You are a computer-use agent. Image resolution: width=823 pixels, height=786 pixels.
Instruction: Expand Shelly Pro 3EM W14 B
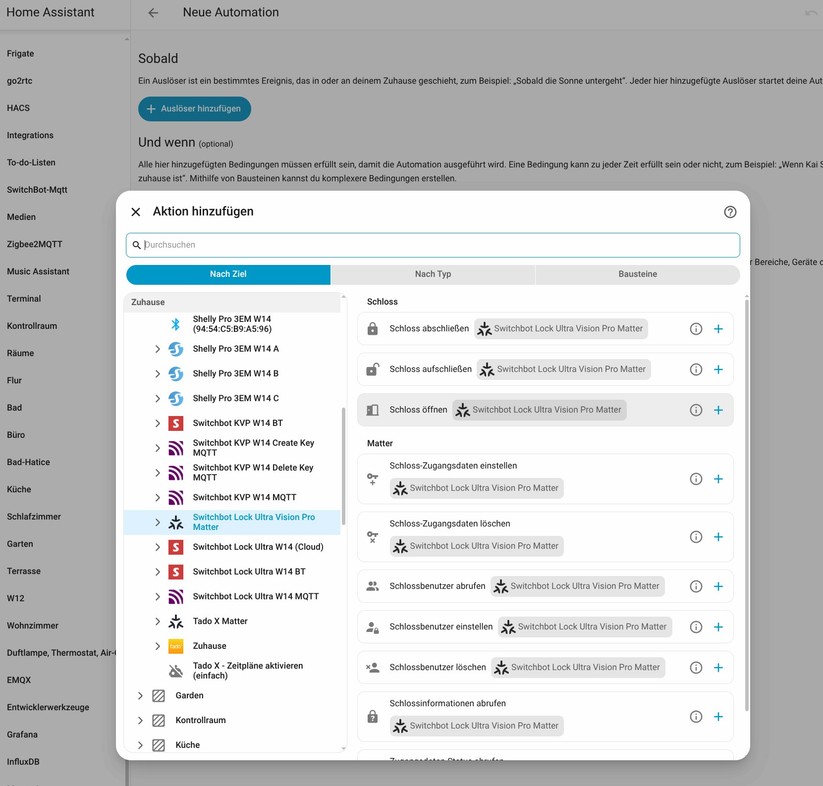pos(157,374)
